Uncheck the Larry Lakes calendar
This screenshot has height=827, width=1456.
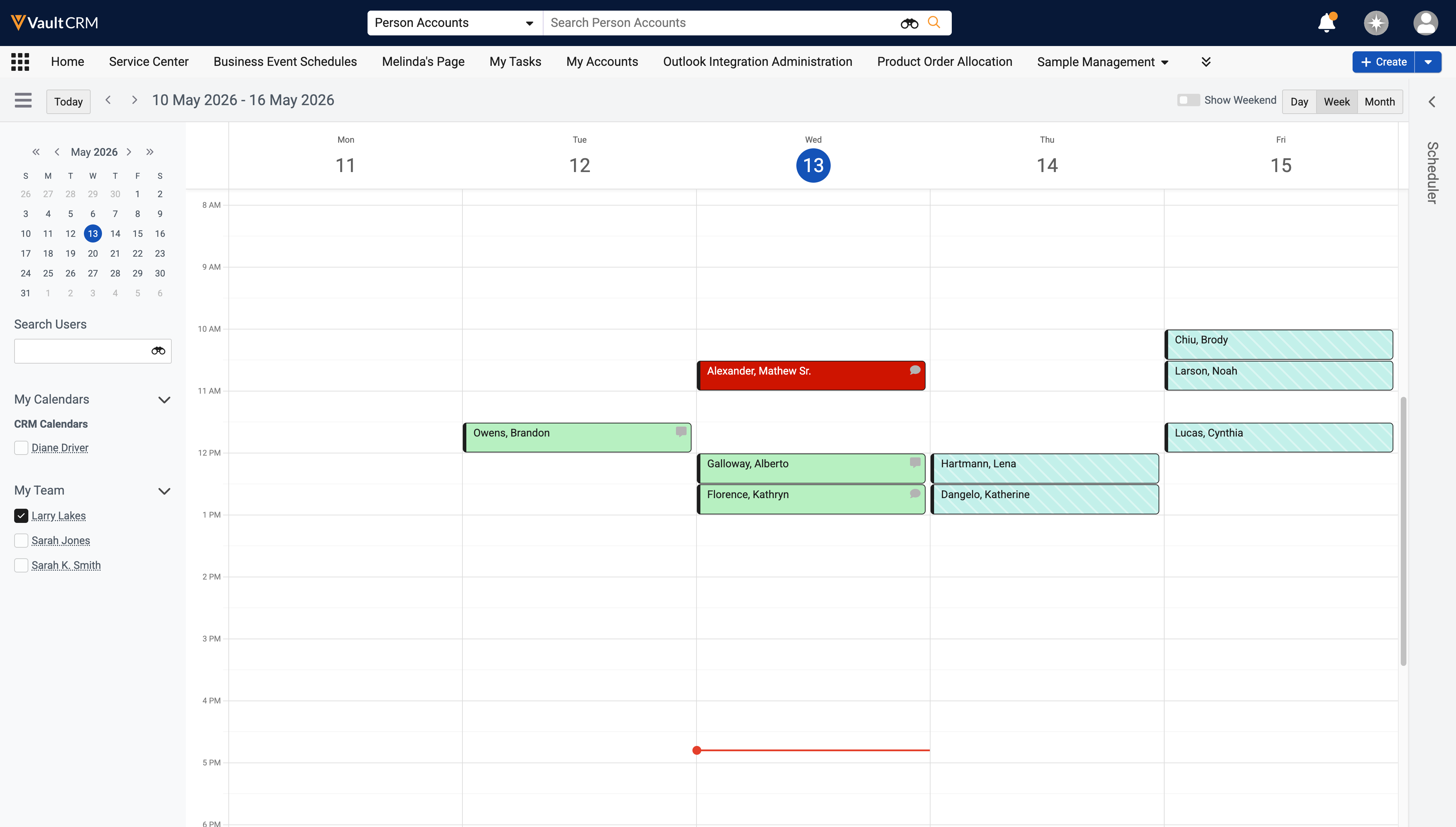[21, 516]
